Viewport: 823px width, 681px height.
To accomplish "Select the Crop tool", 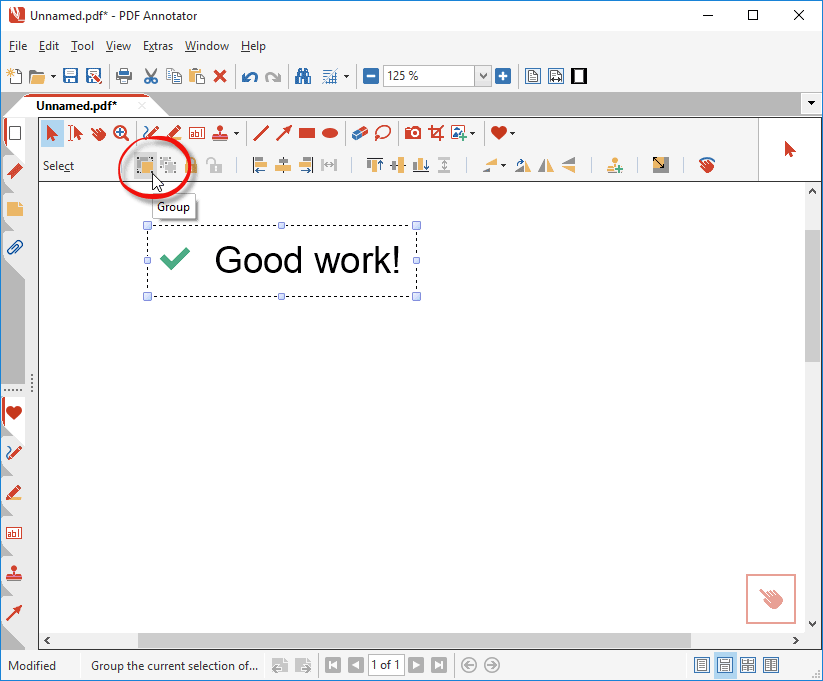I will click(x=436, y=133).
